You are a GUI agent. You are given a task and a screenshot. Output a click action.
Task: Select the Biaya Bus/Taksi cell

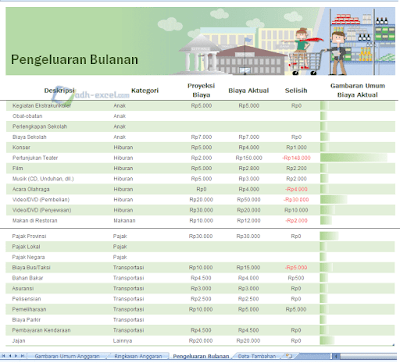coord(31,267)
